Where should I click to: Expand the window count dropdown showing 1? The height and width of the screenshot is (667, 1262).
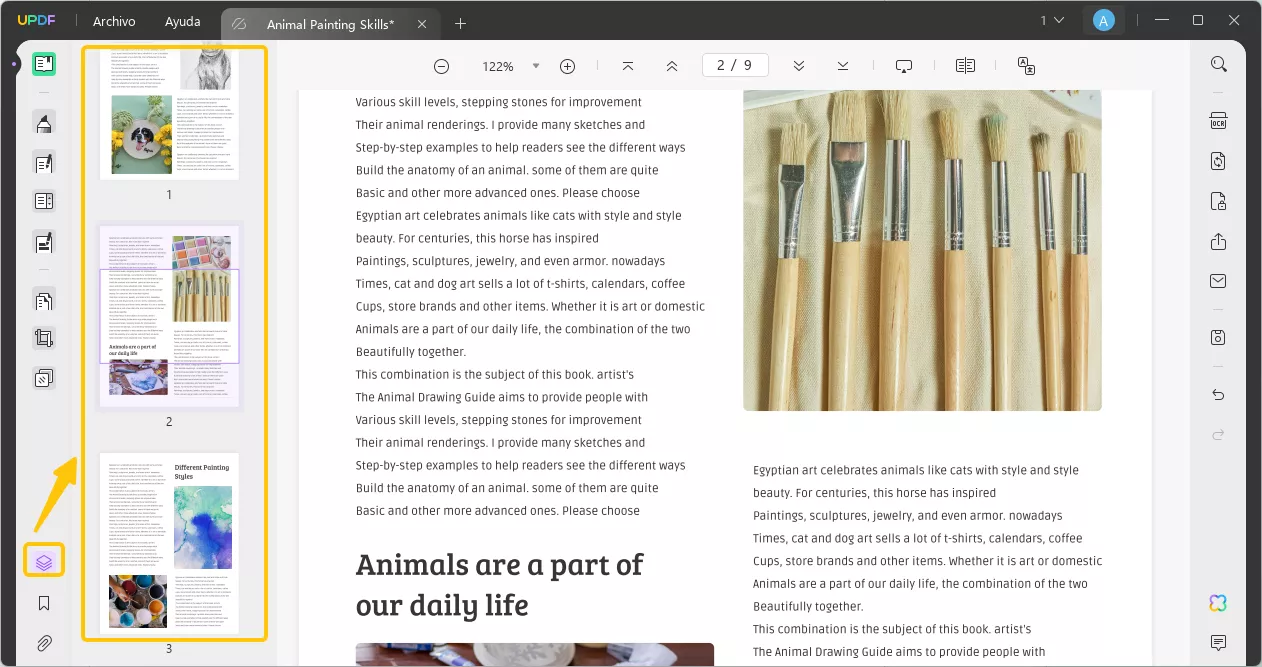[1052, 20]
